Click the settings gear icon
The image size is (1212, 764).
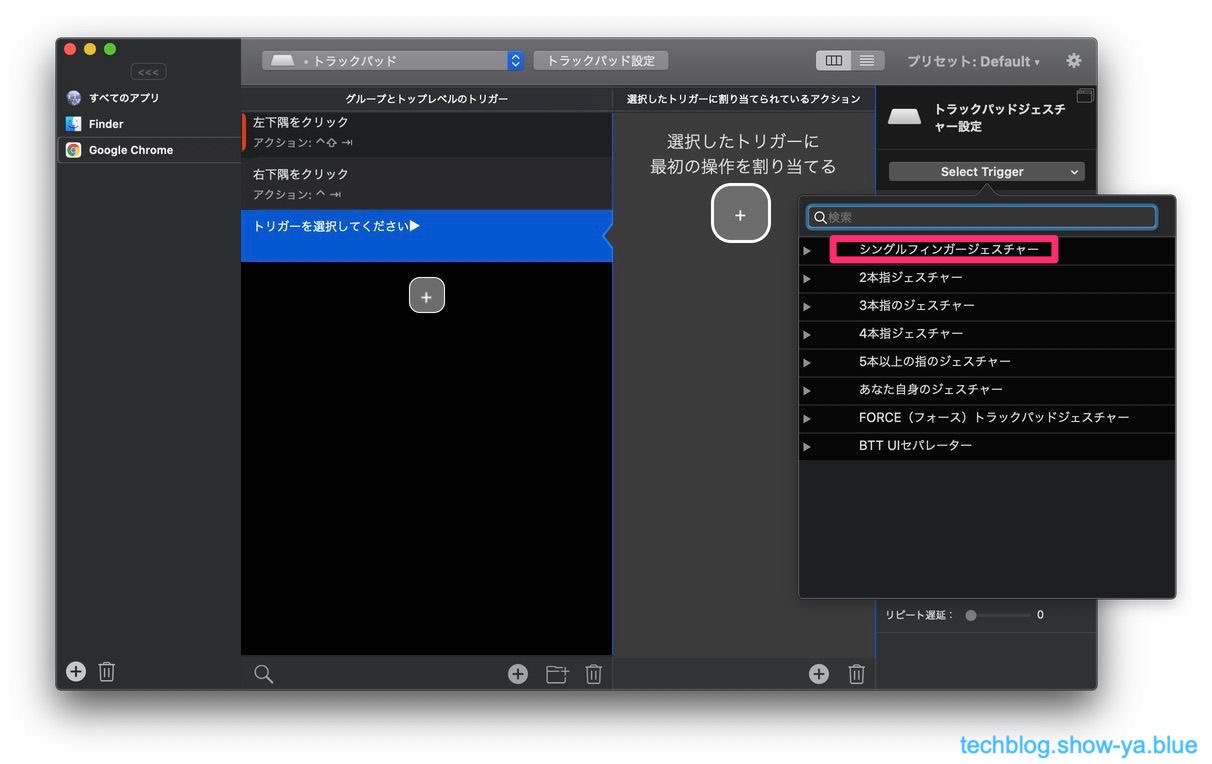(x=1073, y=61)
